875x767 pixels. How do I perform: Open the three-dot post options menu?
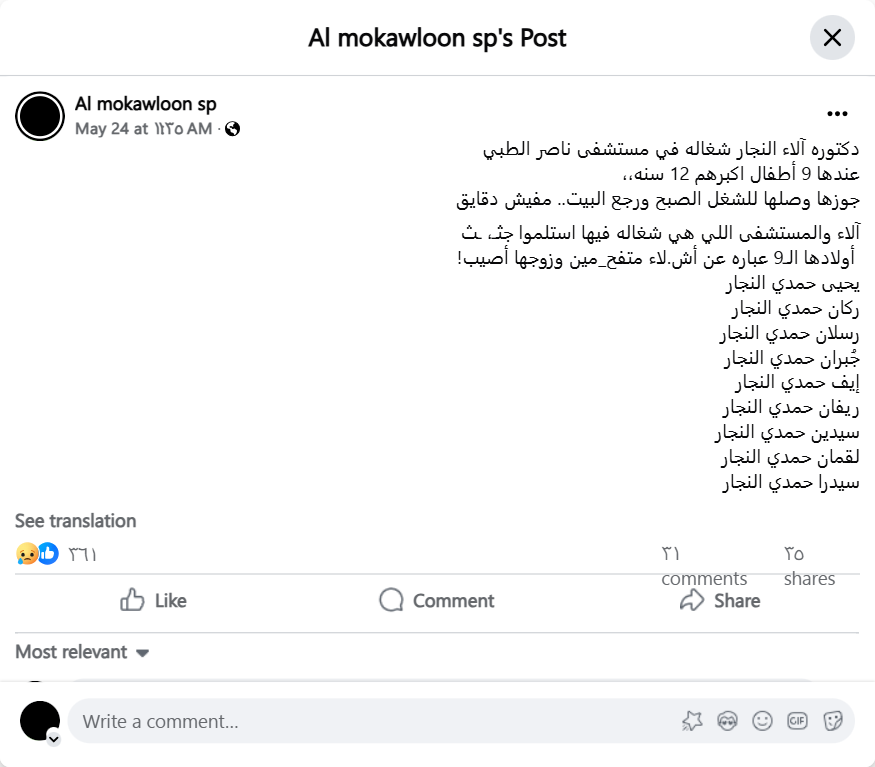837,114
